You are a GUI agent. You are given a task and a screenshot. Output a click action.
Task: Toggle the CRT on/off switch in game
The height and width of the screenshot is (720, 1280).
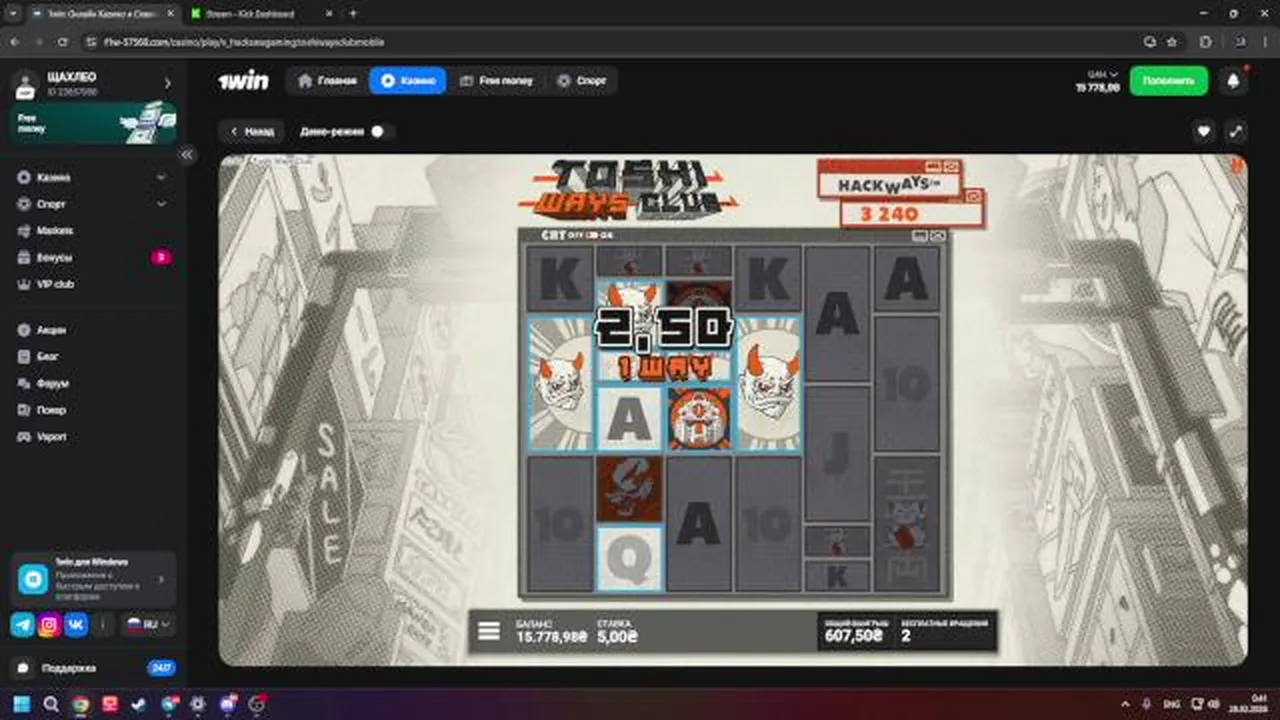click(x=591, y=236)
